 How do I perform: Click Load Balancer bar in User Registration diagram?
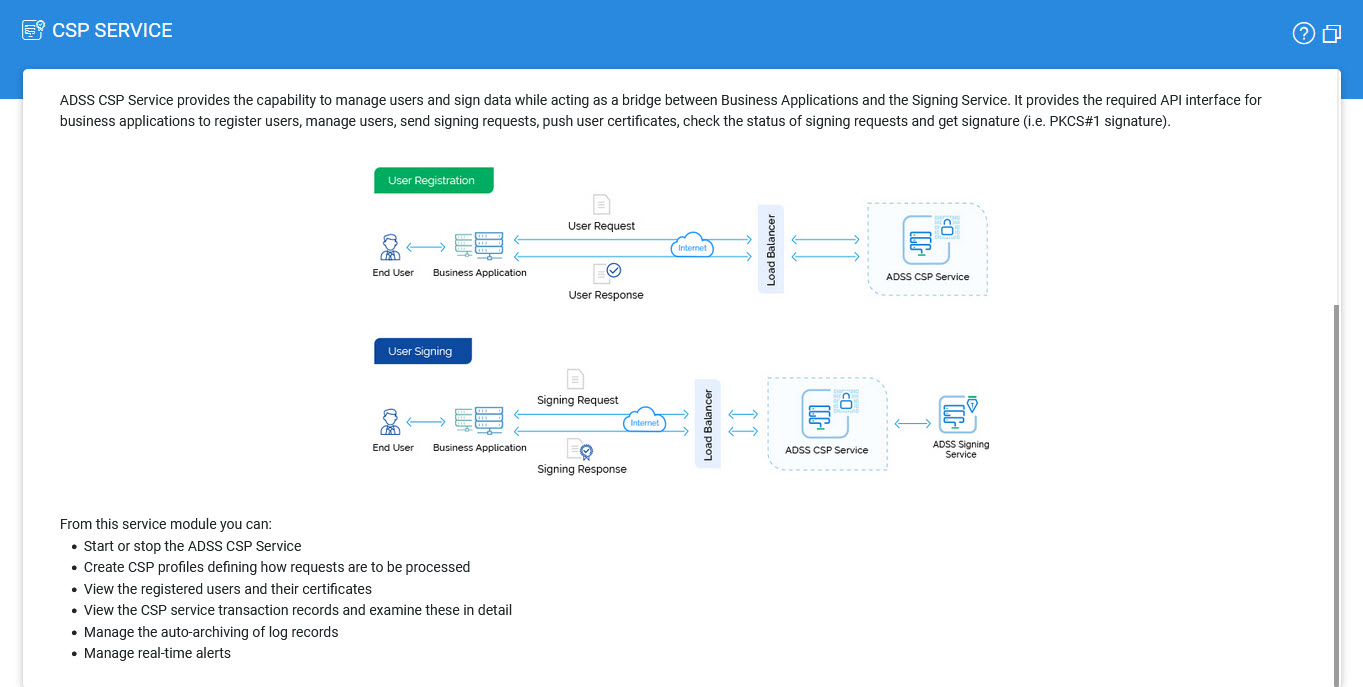tap(771, 249)
